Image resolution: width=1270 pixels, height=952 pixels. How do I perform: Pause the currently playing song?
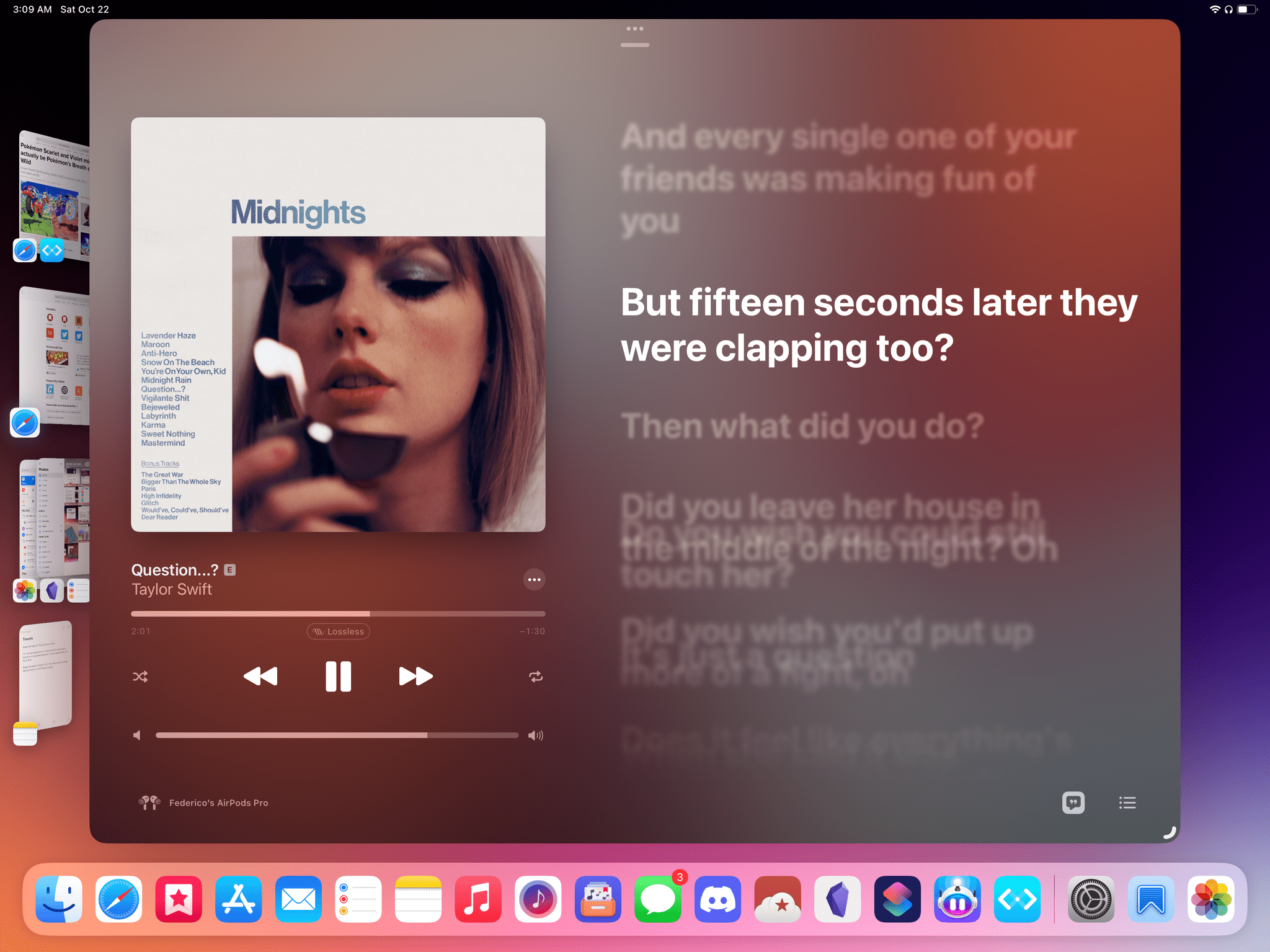[x=338, y=676]
